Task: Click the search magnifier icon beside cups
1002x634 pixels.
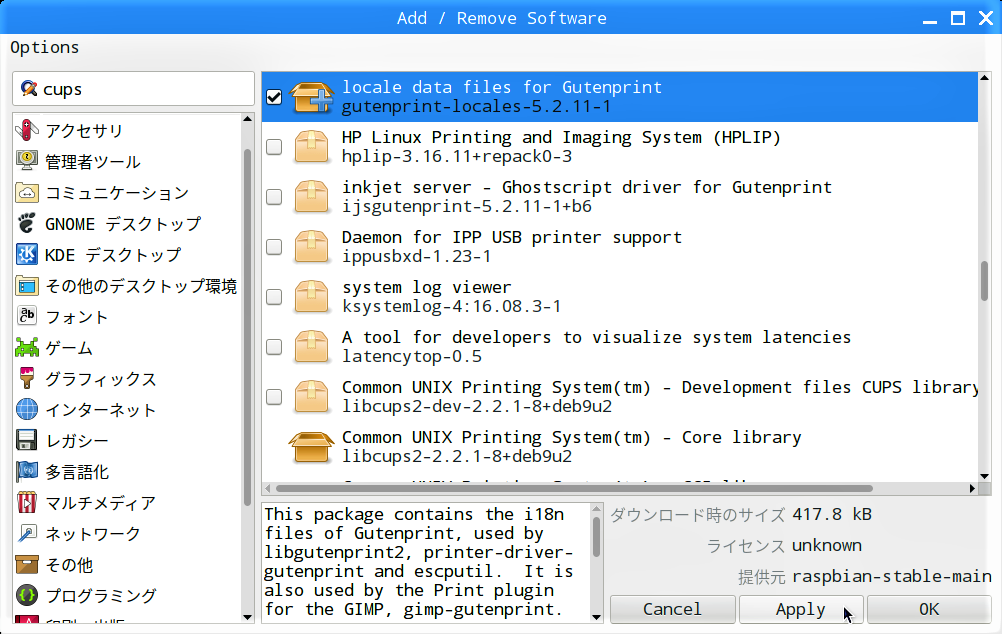Action: click(28, 88)
